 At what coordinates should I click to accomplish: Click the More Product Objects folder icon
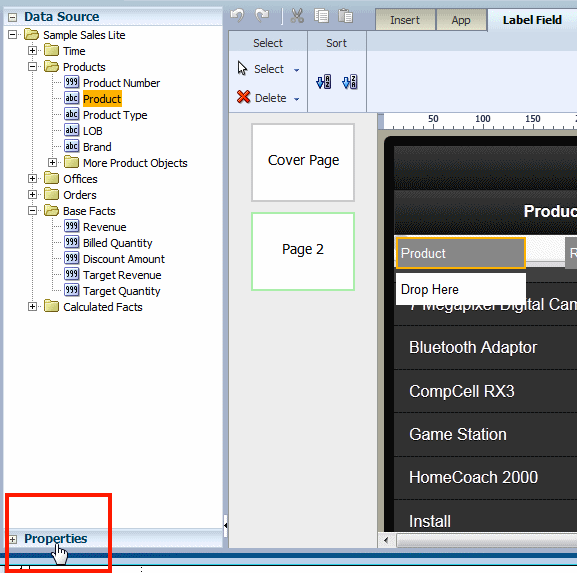click(x=71, y=162)
